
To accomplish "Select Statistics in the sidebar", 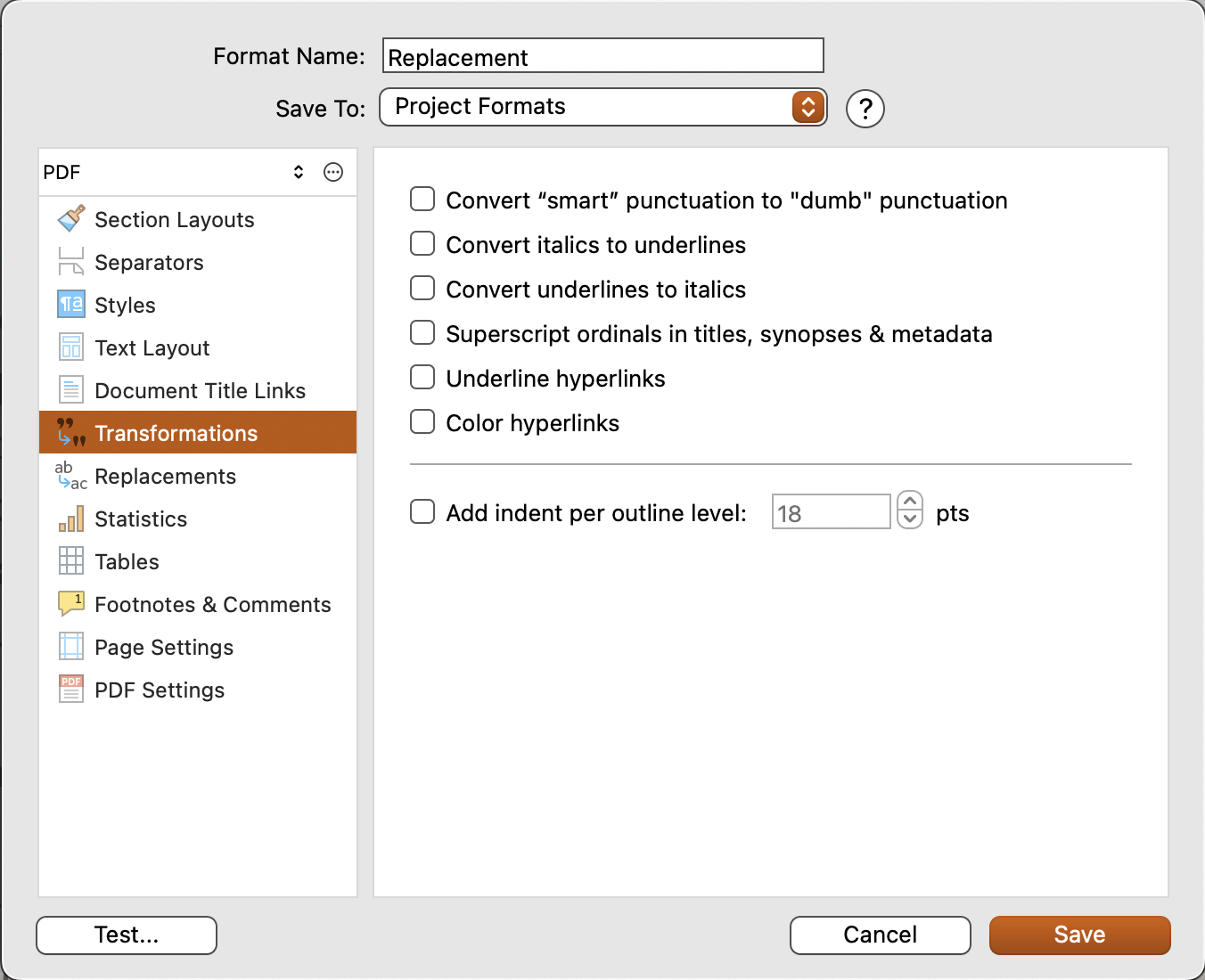I will [198, 519].
